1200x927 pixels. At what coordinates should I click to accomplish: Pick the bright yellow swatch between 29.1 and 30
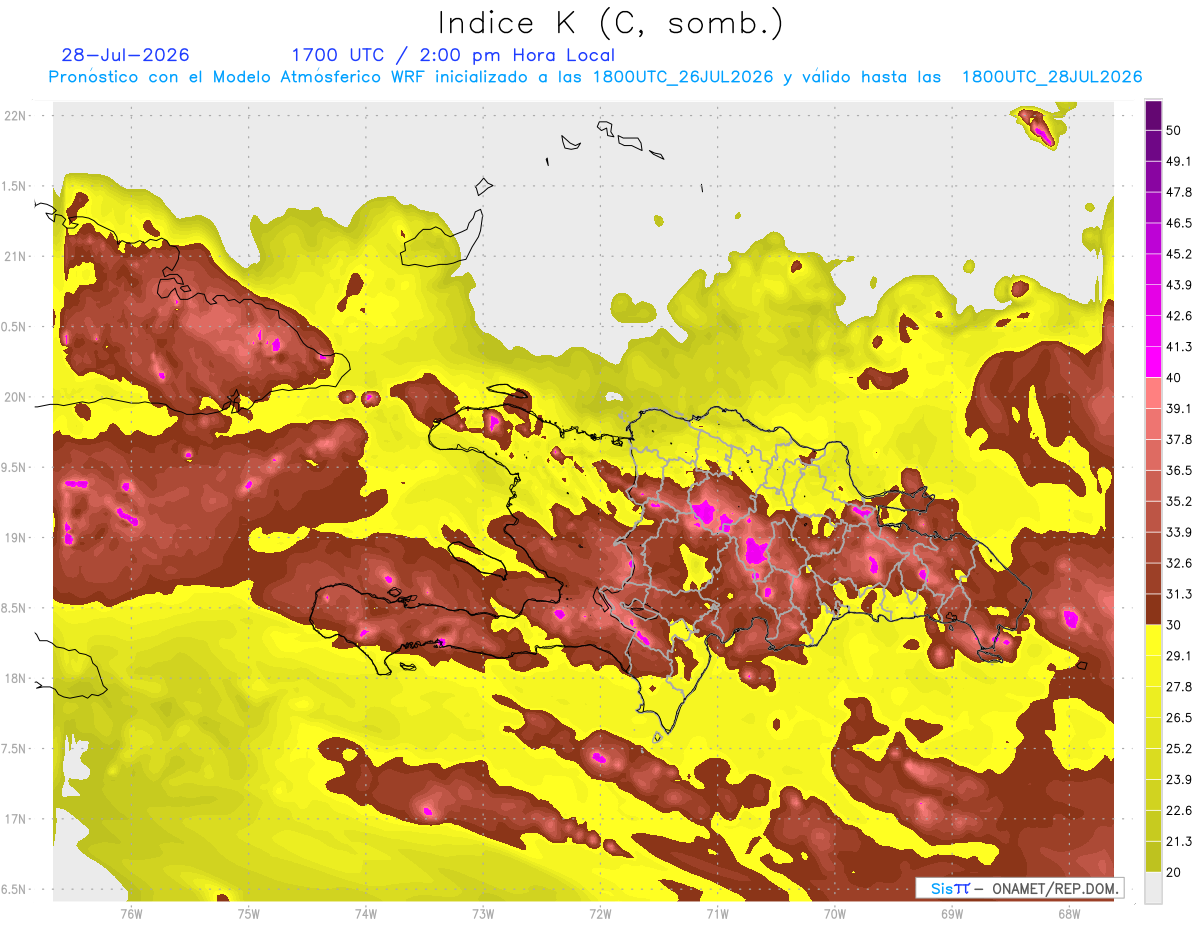point(1153,640)
